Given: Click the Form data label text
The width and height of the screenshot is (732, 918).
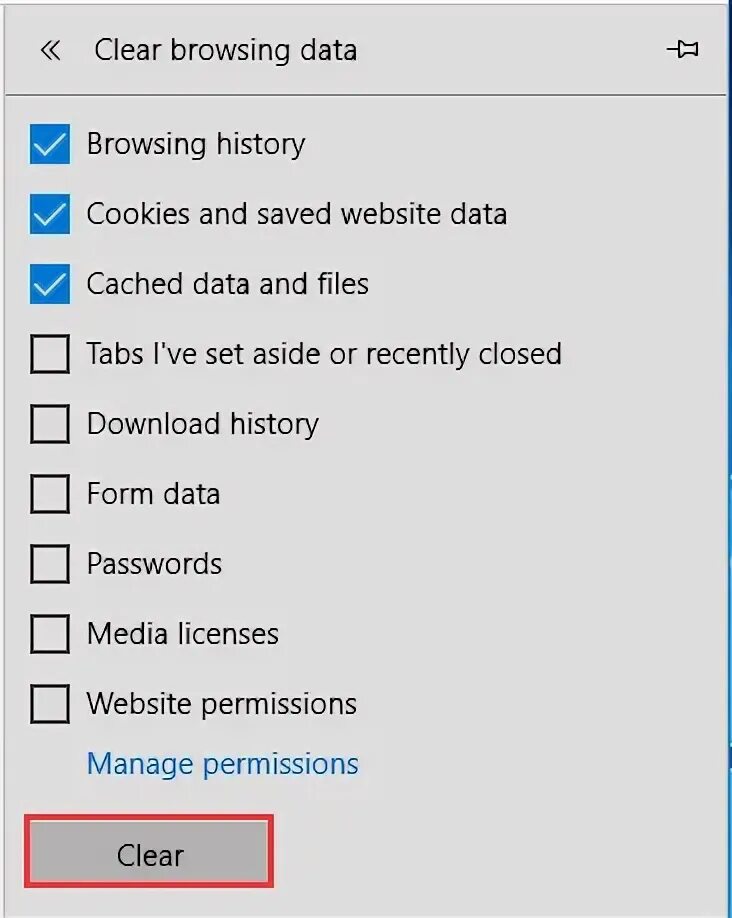Looking at the screenshot, I should (x=153, y=494).
